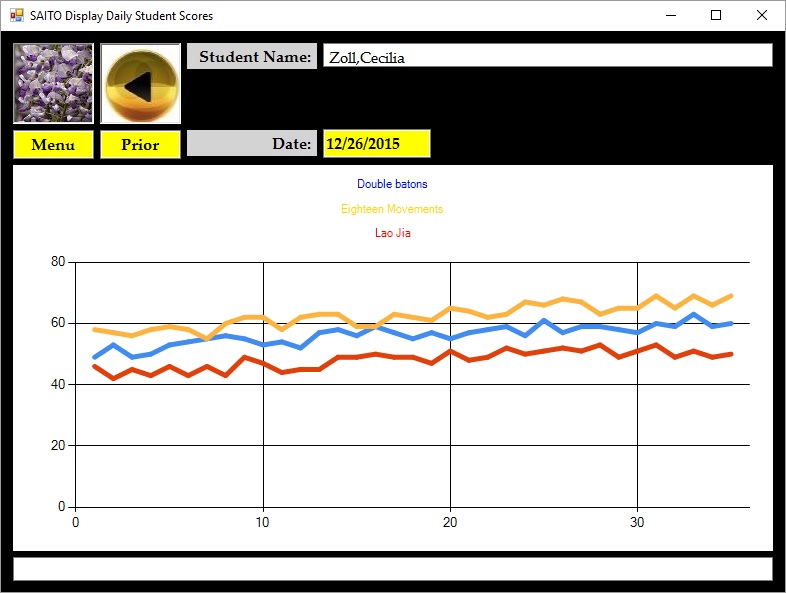786x593 pixels.
Task: Minimize the SAITO window
Action: [669, 15]
